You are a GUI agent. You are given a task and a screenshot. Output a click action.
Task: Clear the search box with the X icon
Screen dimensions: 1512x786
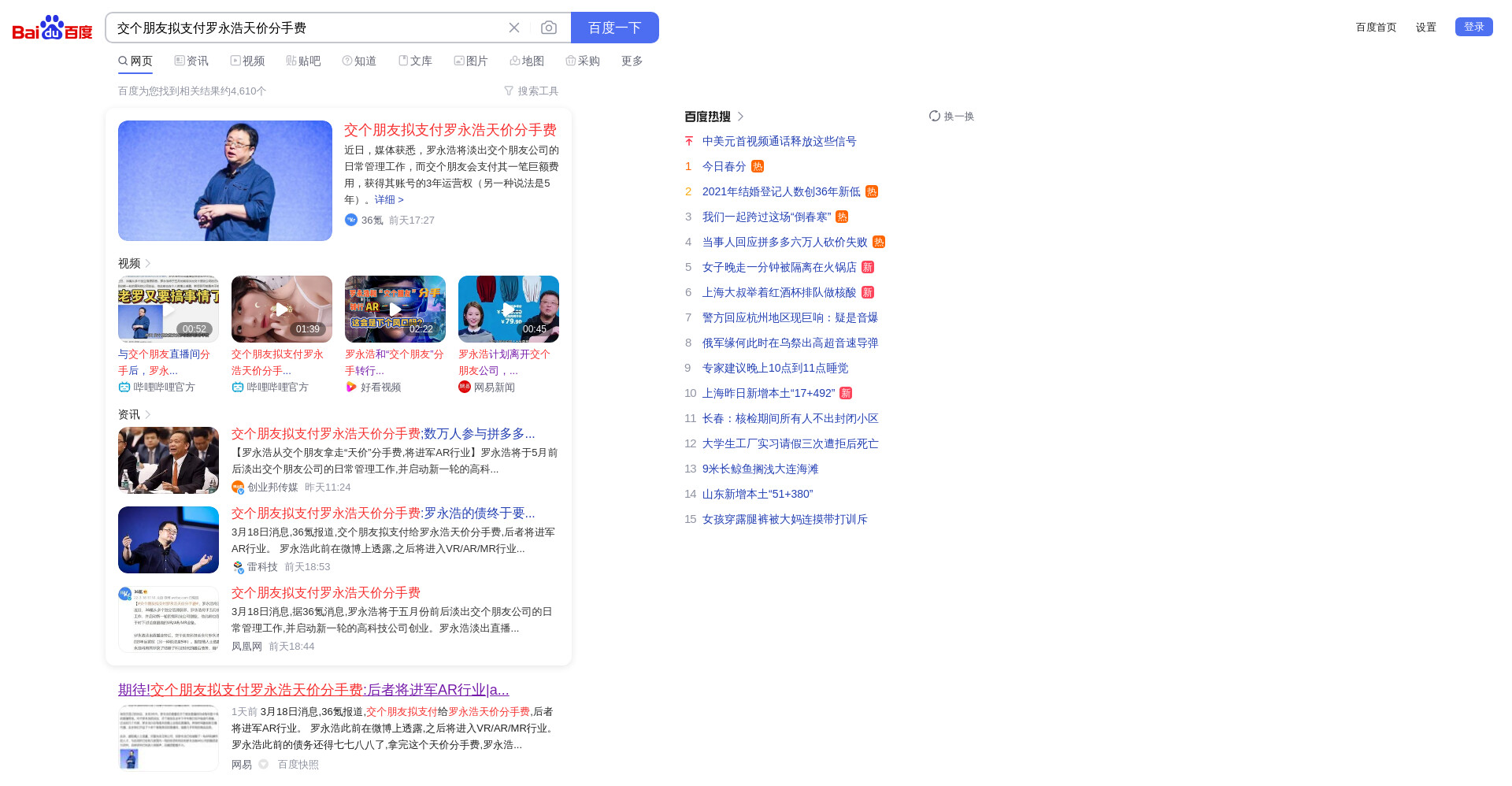pos(514,28)
